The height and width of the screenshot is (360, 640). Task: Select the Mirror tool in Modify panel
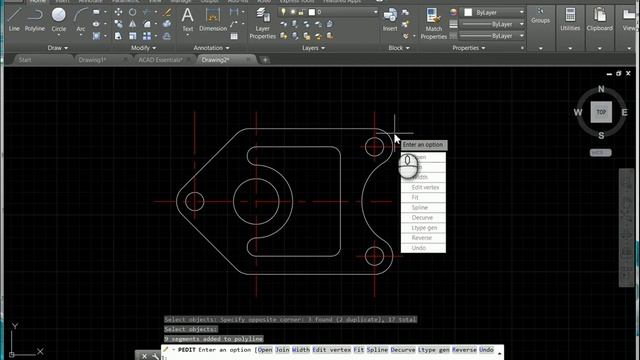point(133,24)
